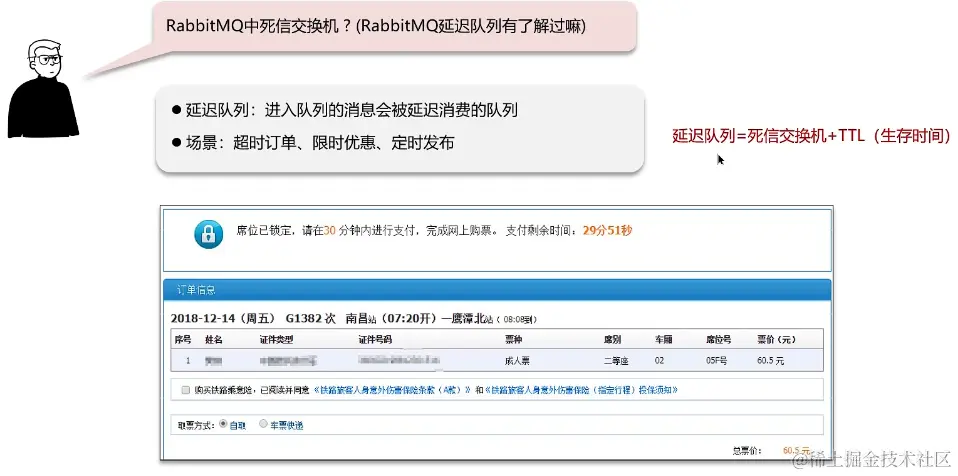The width and height of the screenshot is (958, 476).
Task: Click the 证件号码 column header
Action: [375, 339]
